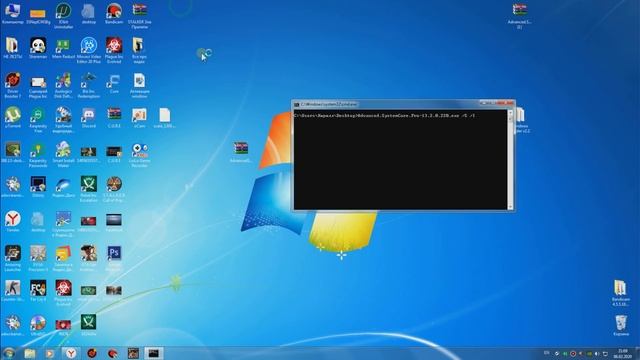The width and height of the screenshot is (640, 360).
Task: Open Windows Explorer from the taskbar
Action: click(29, 353)
